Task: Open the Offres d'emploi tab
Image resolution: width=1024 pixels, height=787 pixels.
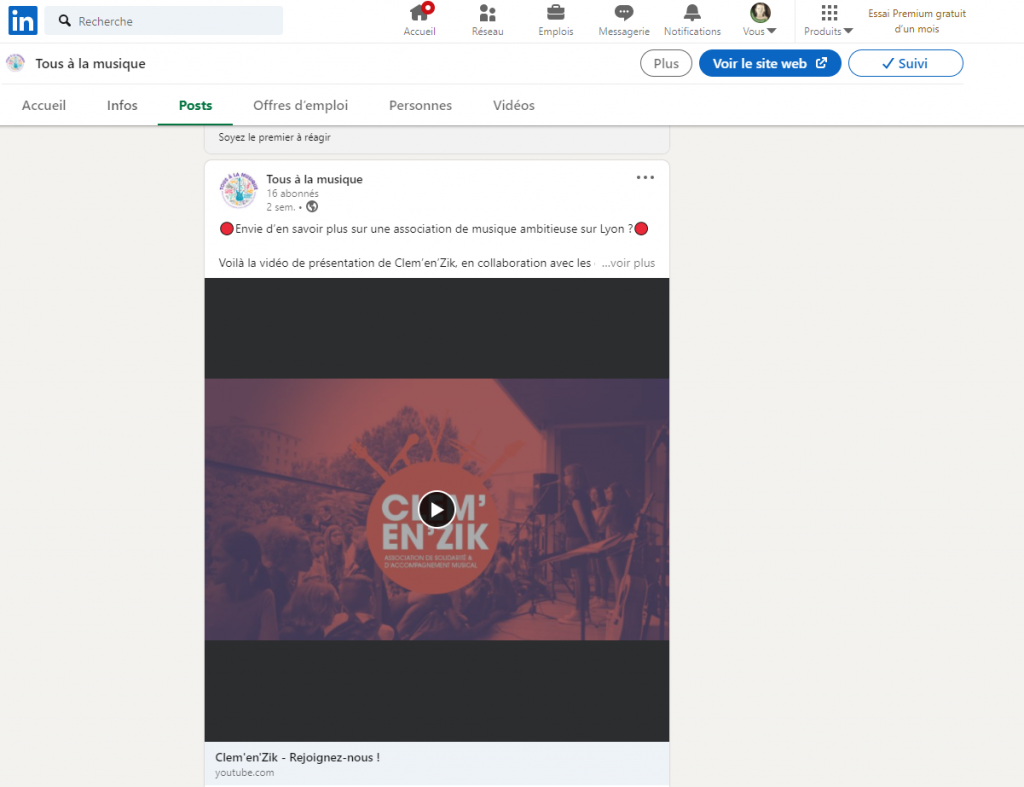Action: click(300, 105)
